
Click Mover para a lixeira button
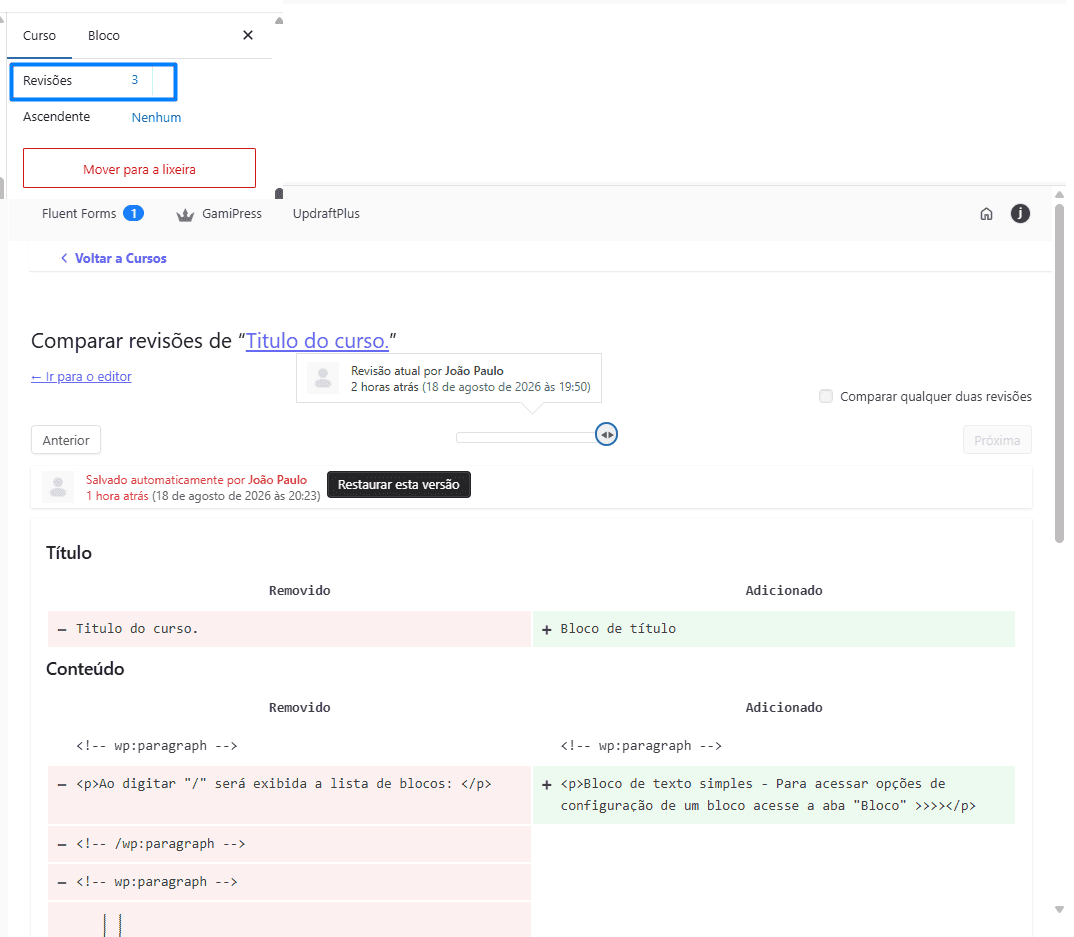(x=139, y=168)
